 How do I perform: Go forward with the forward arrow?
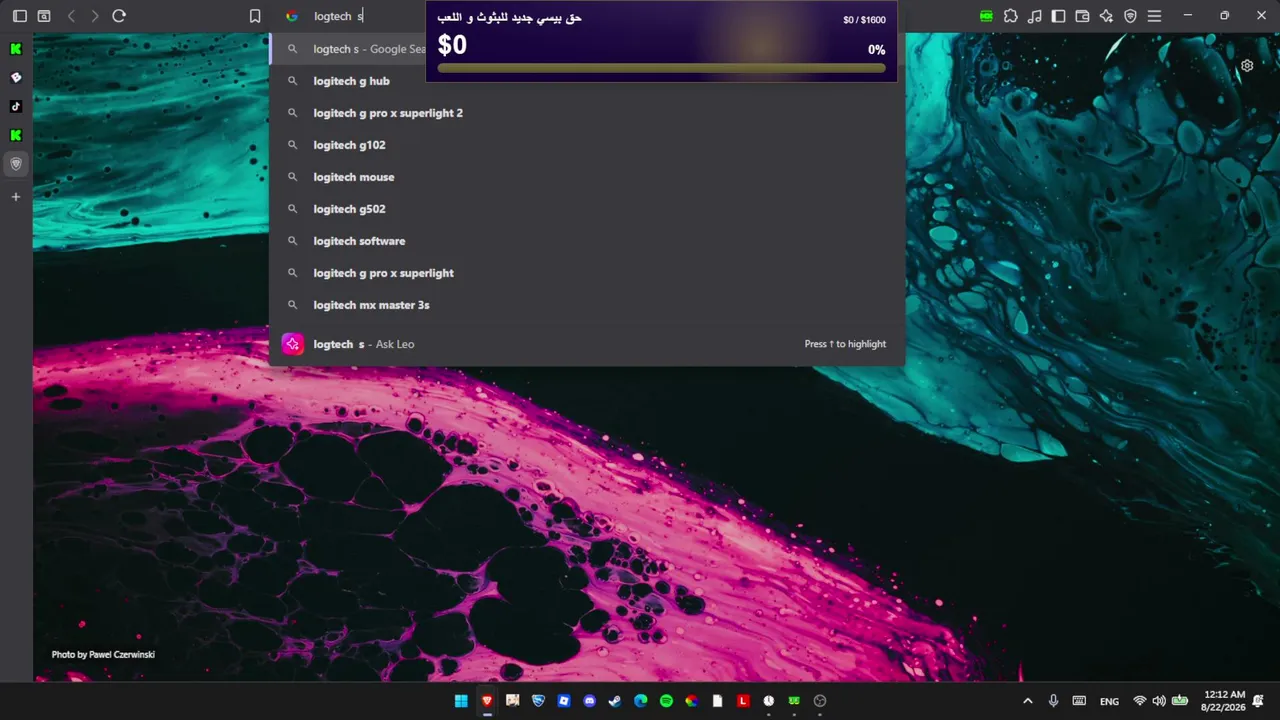pyautogui.click(x=95, y=16)
